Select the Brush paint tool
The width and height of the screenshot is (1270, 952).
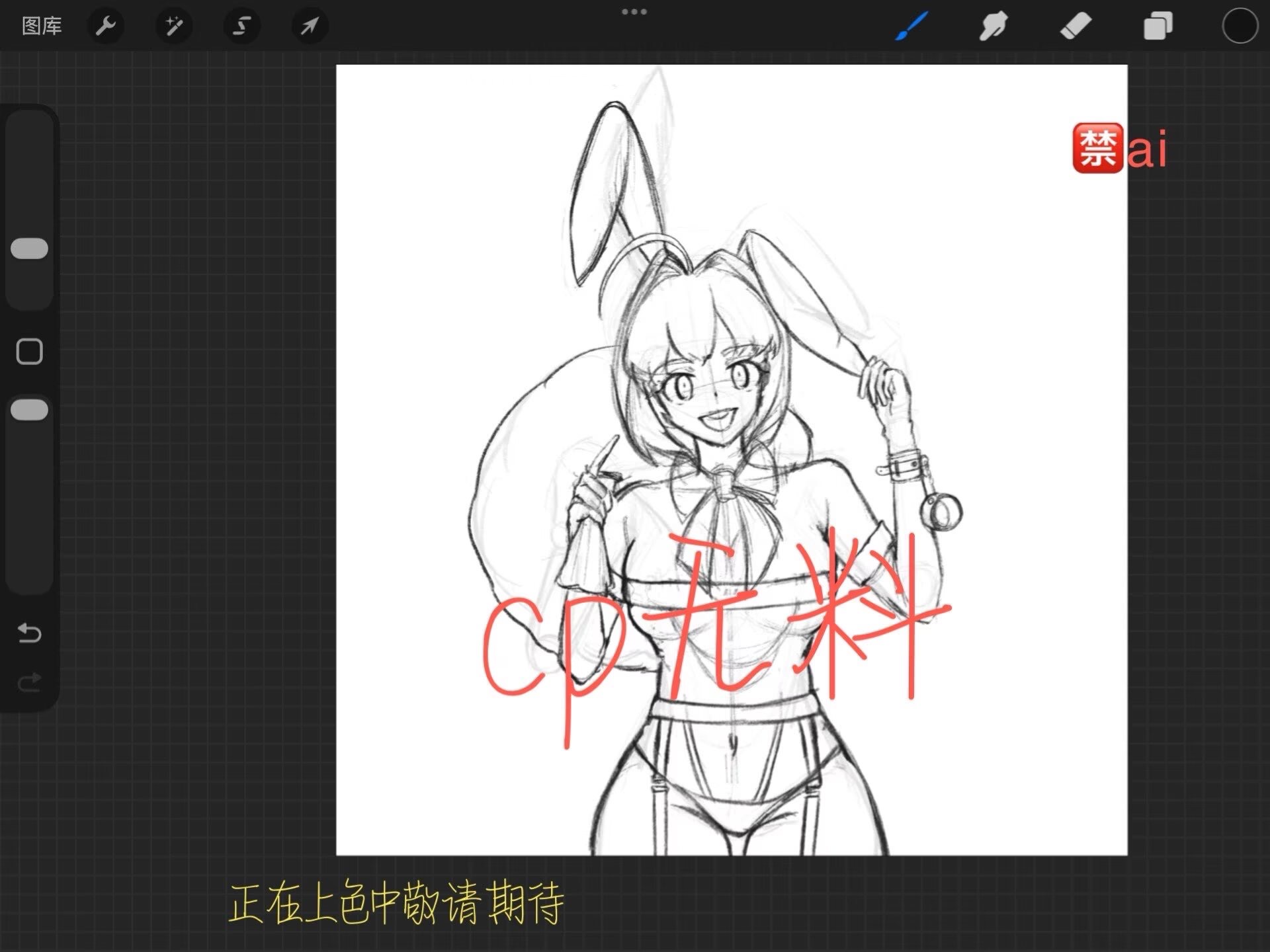912,26
